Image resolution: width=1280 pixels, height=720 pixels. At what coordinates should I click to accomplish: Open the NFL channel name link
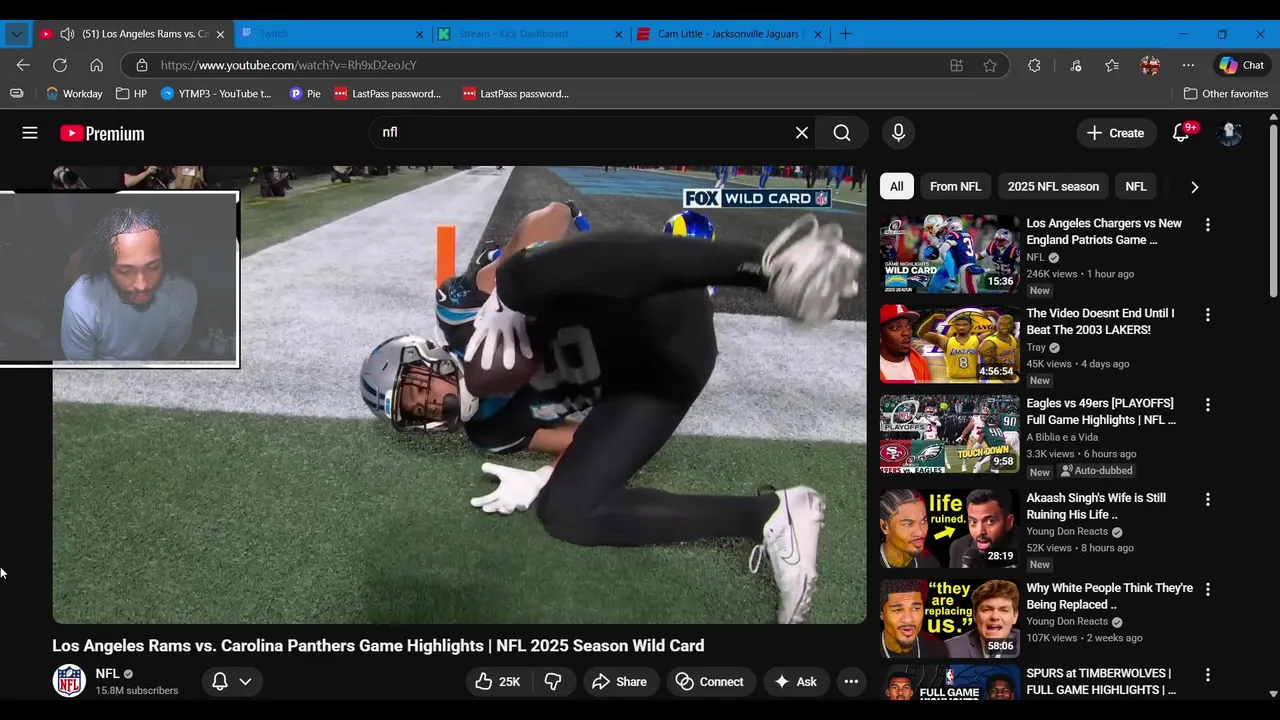point(107,674)
